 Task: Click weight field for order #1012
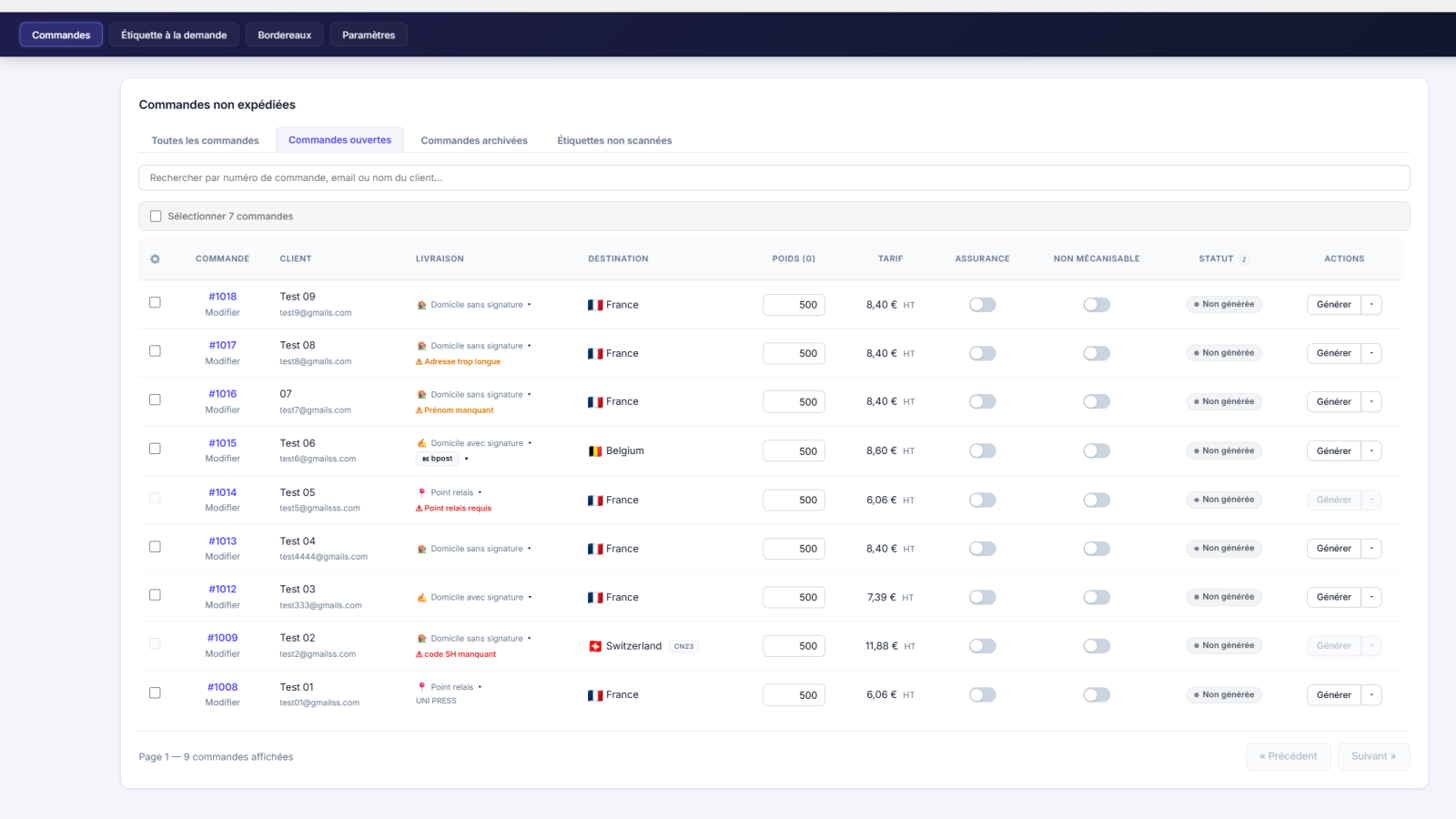coord(794,598)
